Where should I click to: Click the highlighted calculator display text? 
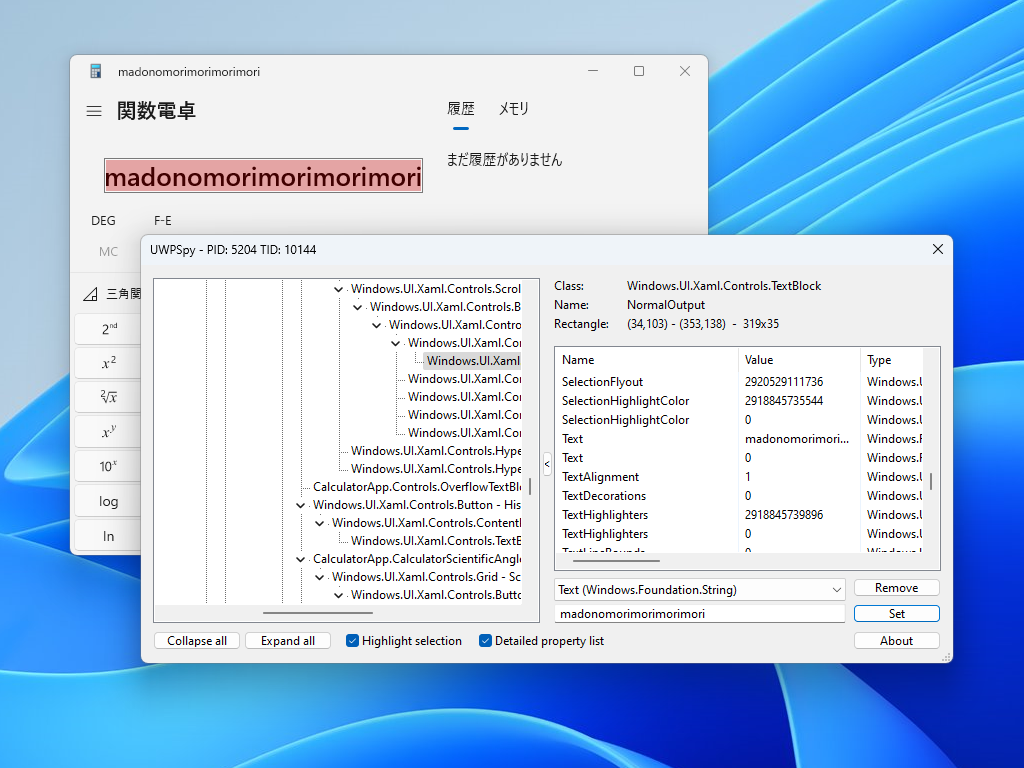click(263, 176)
